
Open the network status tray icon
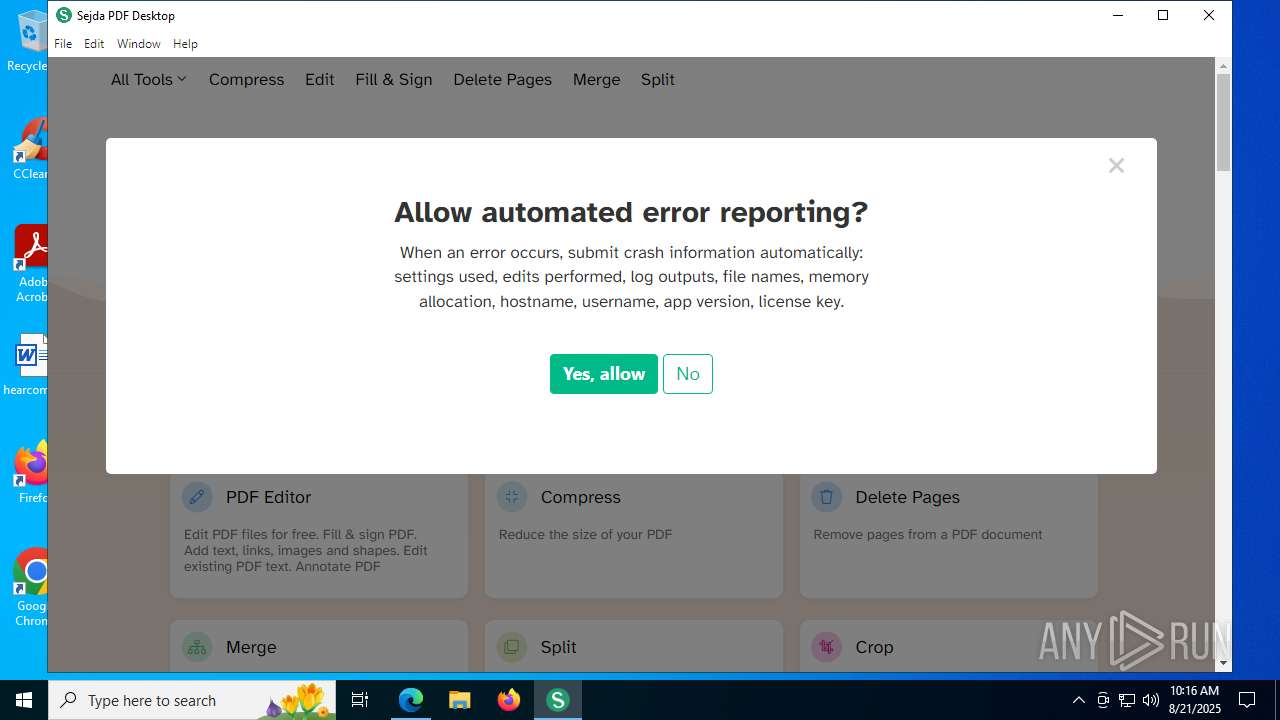(1127, 700)
